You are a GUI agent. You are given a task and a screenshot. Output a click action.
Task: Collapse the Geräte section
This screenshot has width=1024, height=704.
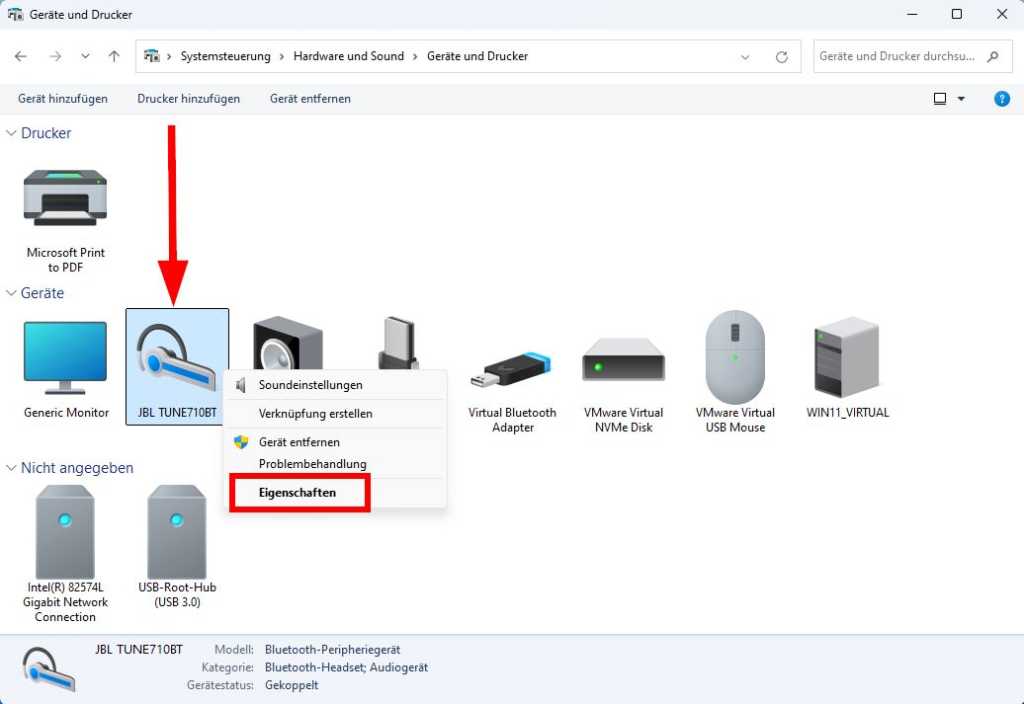coord(10,293)
